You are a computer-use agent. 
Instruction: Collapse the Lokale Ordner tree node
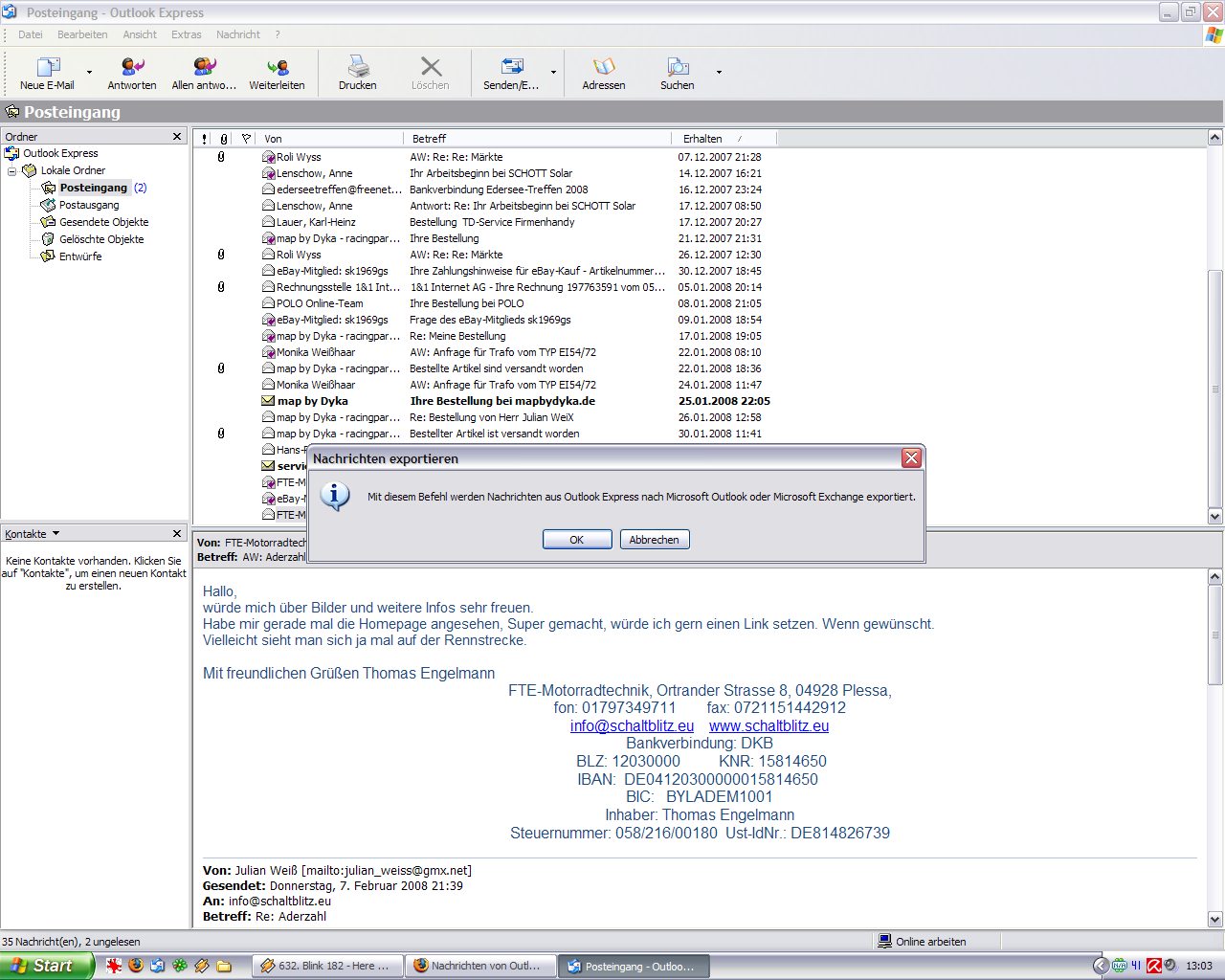click(12, 171)
